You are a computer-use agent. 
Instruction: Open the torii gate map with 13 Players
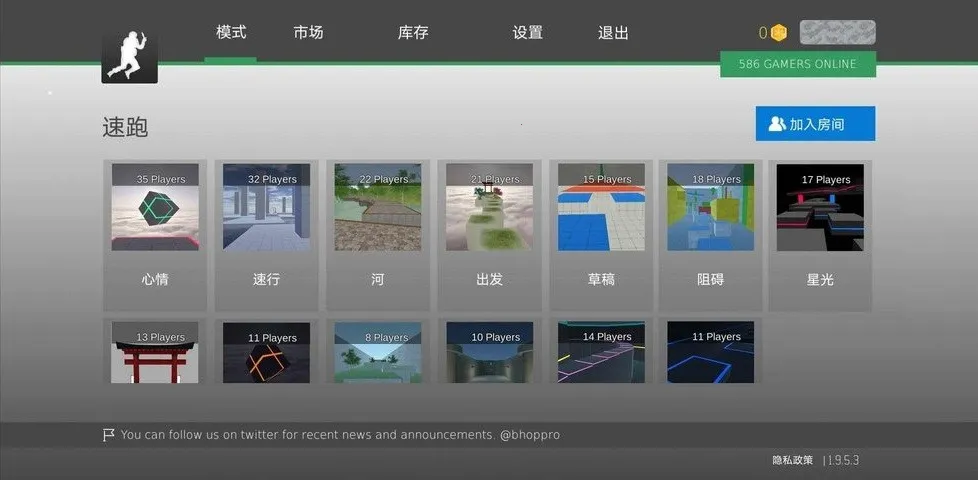click(x=155, y=352)
